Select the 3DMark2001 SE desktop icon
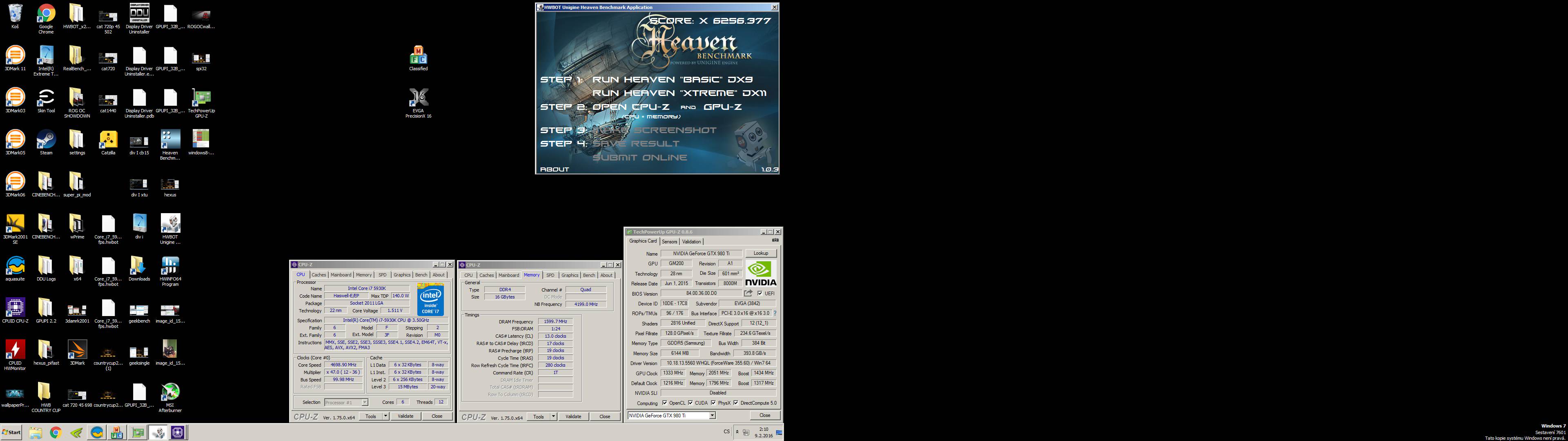The width and height of the screenshot is (1568, 441). [15, 229]
